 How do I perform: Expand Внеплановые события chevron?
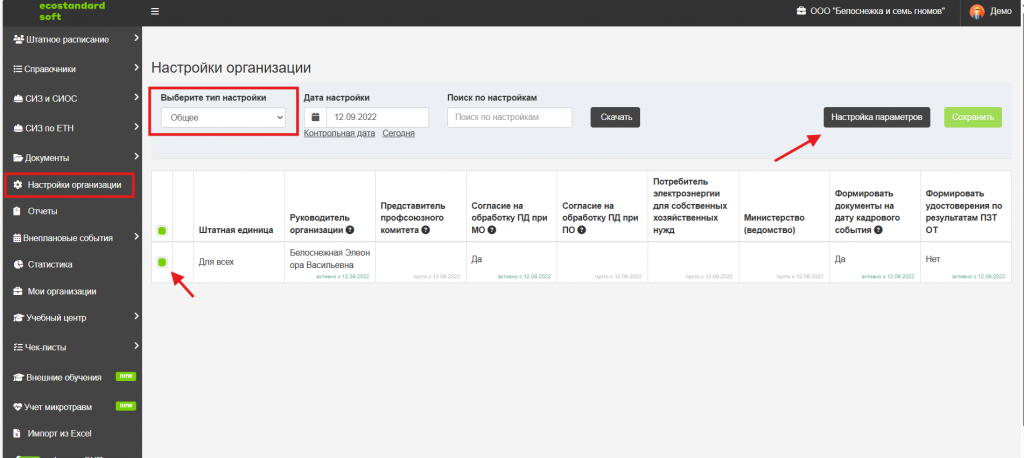tap(136, 237)
